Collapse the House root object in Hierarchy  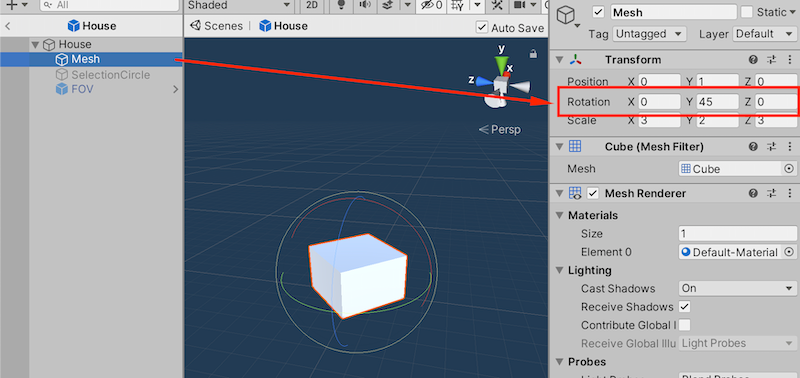[x=35, y=45]
